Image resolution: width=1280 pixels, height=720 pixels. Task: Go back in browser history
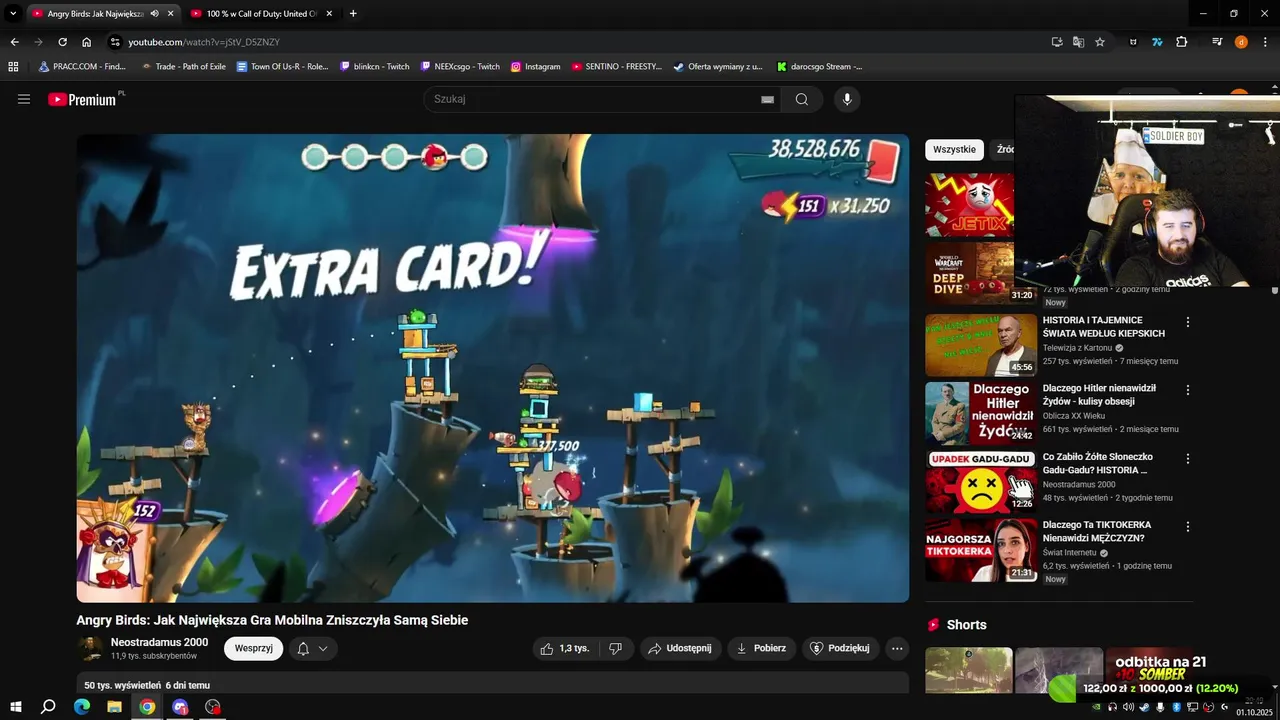[x=14, y=42]
